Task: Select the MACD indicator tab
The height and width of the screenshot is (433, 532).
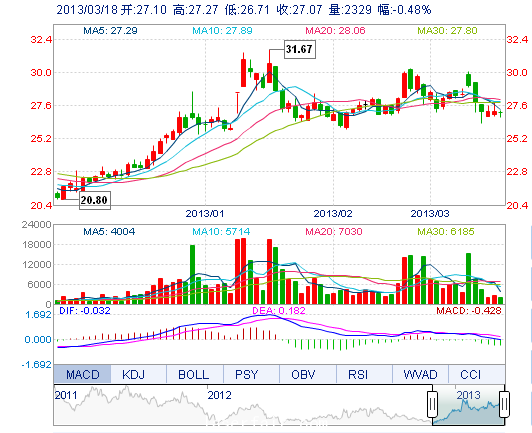Action: click(82, 374)
